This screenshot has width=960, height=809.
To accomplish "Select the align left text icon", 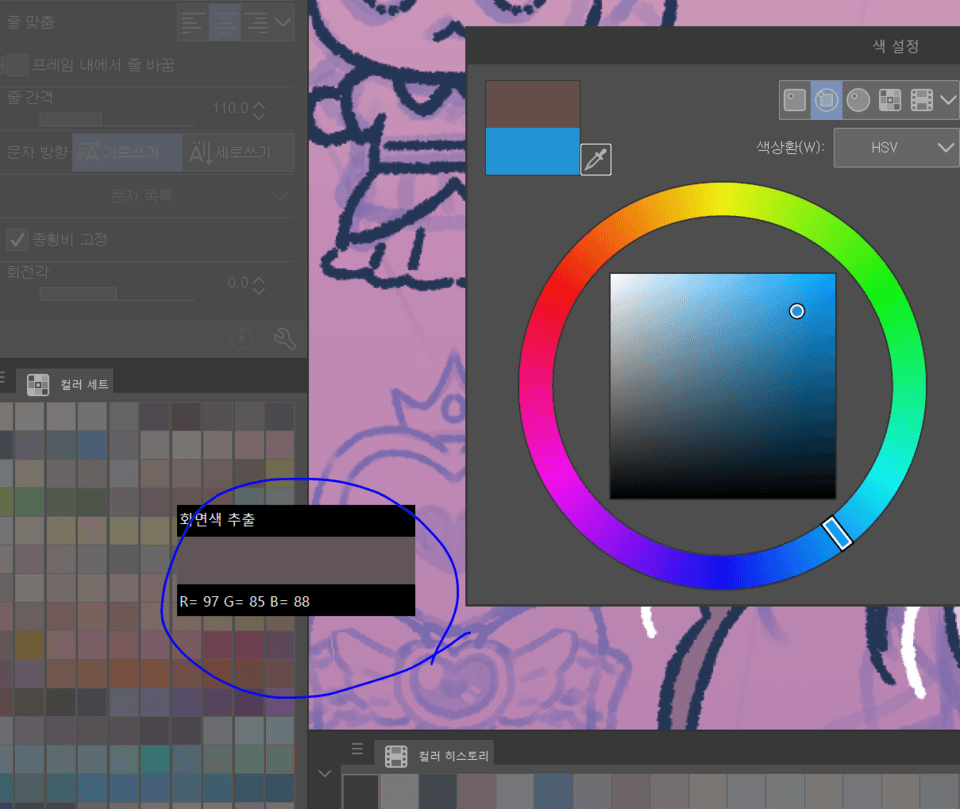I will pos(193,23).
